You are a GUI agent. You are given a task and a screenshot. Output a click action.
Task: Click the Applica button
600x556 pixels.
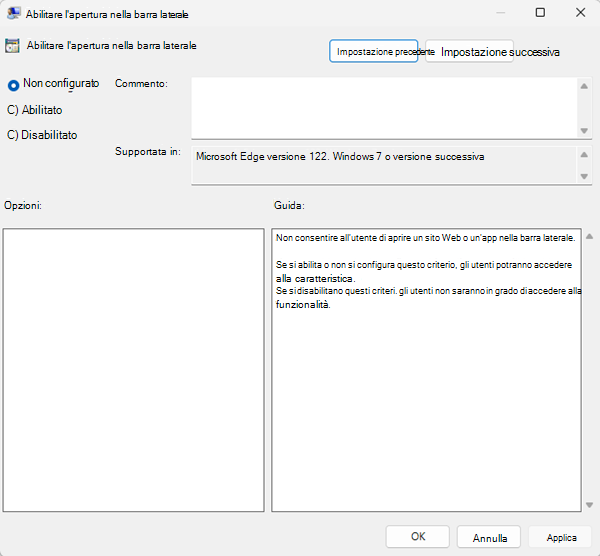560,536
